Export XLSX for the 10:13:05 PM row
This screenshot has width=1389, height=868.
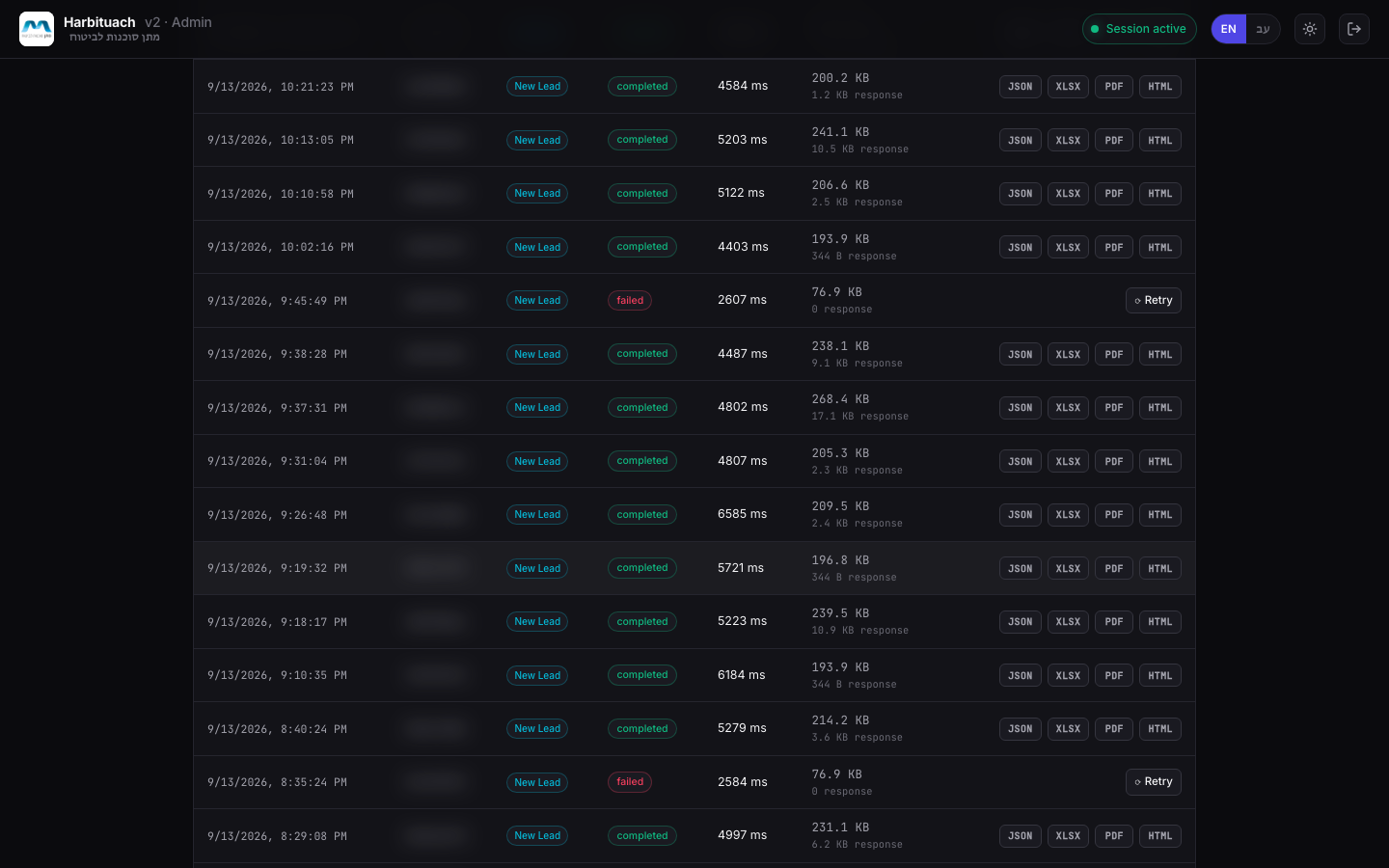(x=1068, y=141)
